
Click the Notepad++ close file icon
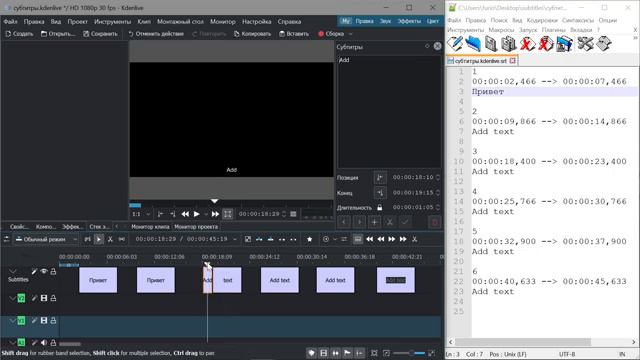tap(527, 44)
